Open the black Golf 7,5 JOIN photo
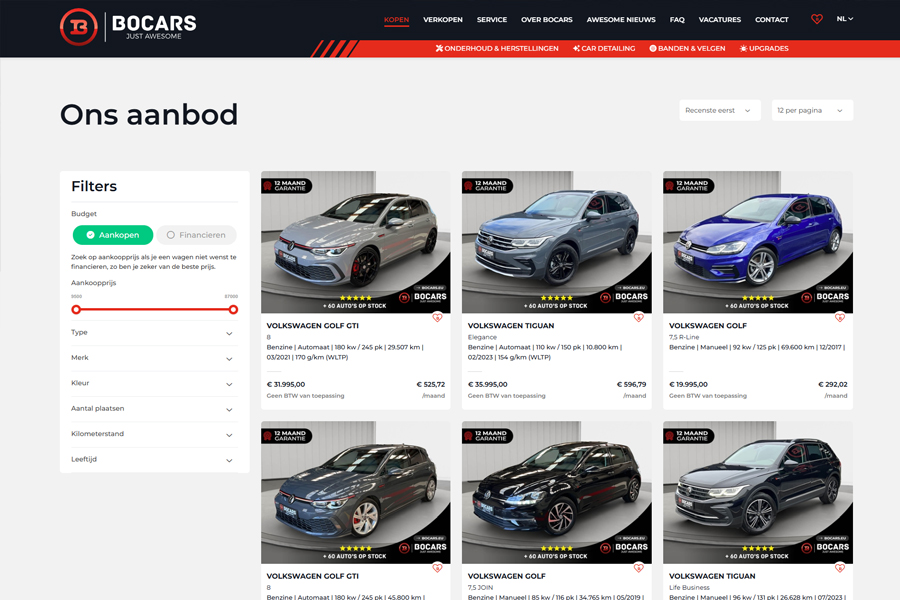This screenshot has width=900, height=600. 556,492
